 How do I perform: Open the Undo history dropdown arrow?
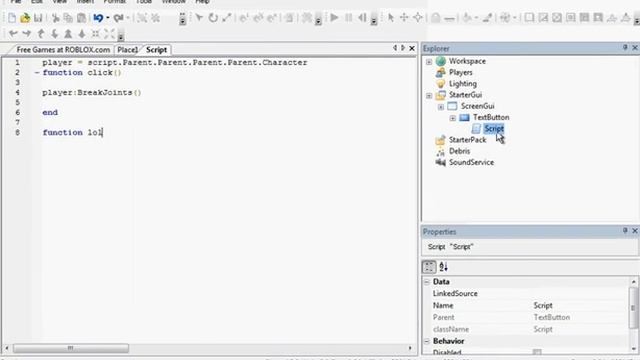[107, 18]
